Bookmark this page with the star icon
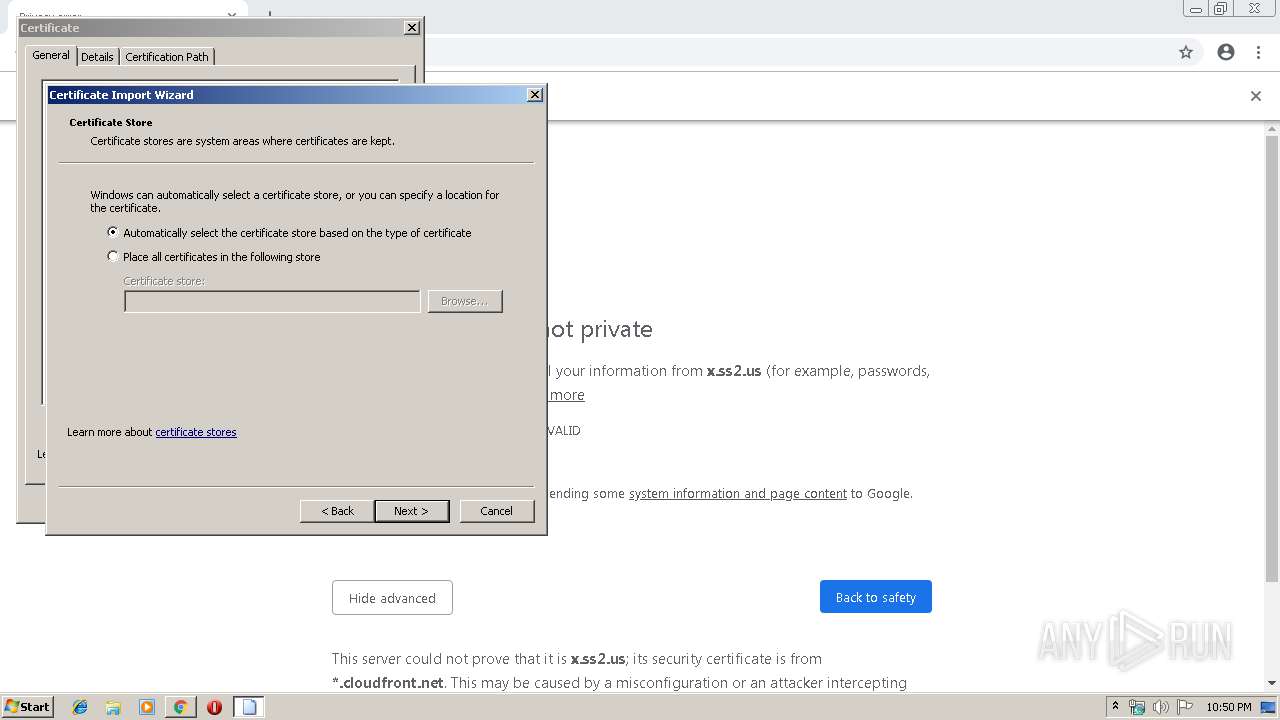1280x720 pixels. tap(1186, 52)
